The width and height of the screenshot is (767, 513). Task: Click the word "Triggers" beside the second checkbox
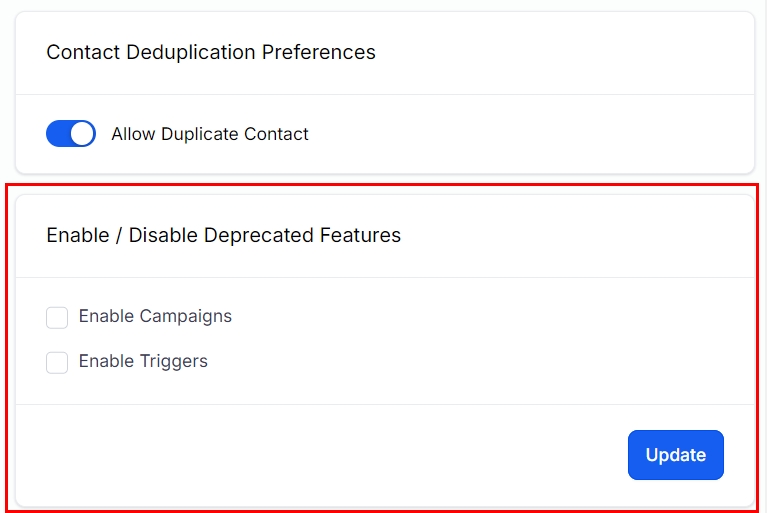pyautogui.click(x=173, y=362)
